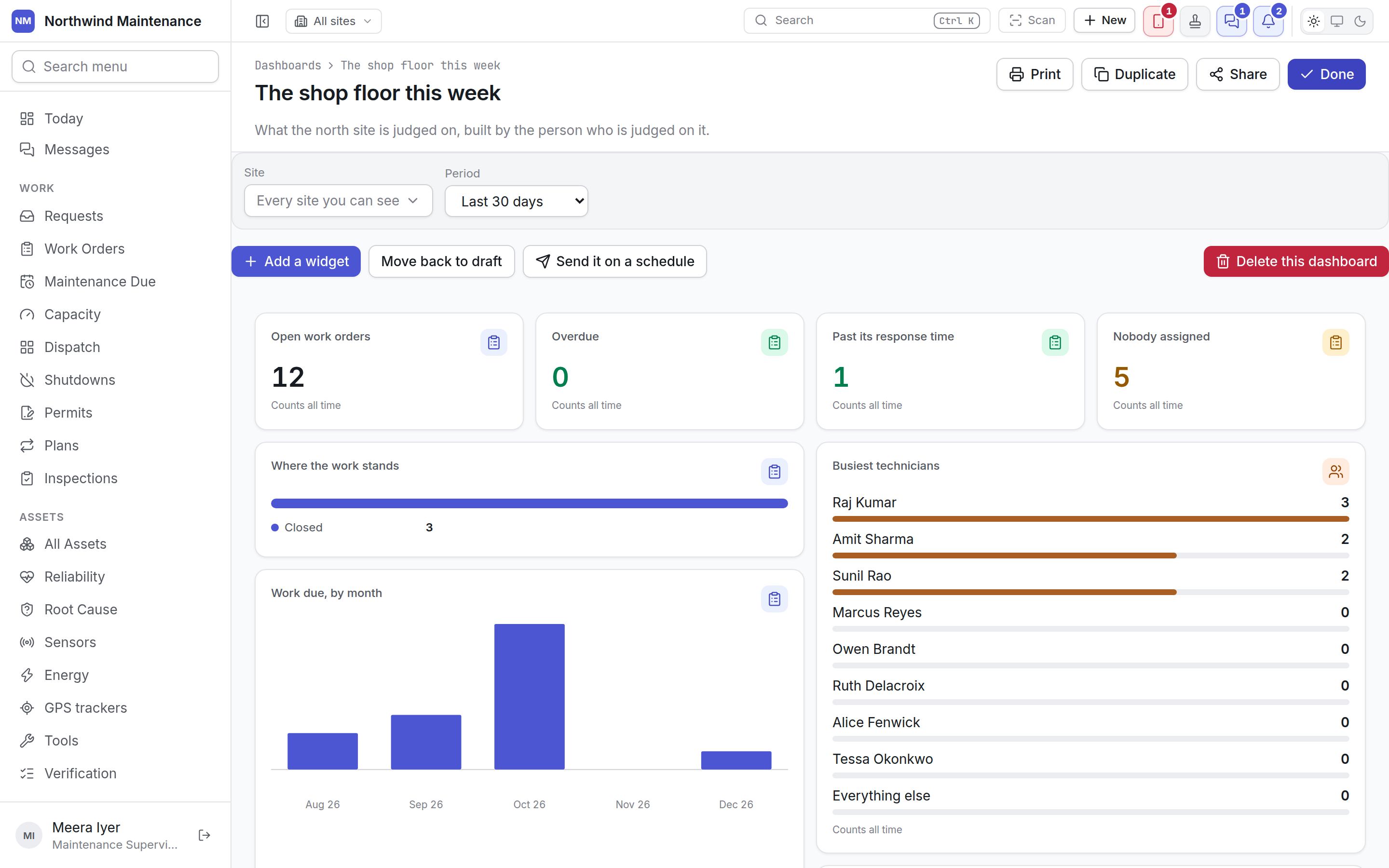Click the Nobody assigned clipboard icon
The height and width of the screenshot is (868, 1389).
[1335, 343]
